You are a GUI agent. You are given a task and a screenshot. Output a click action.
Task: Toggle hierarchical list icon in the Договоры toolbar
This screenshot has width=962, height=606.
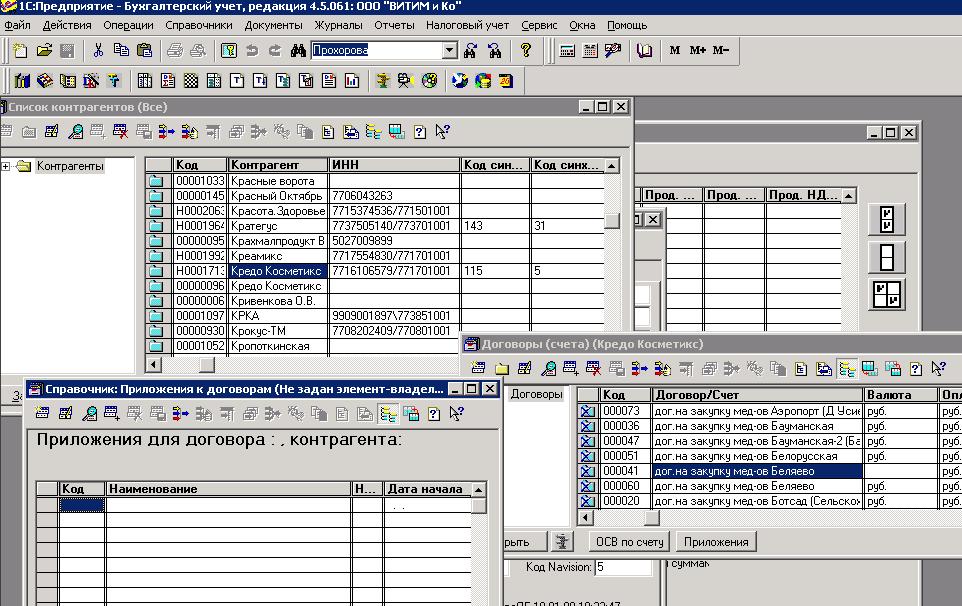click(x=846, y=369)
